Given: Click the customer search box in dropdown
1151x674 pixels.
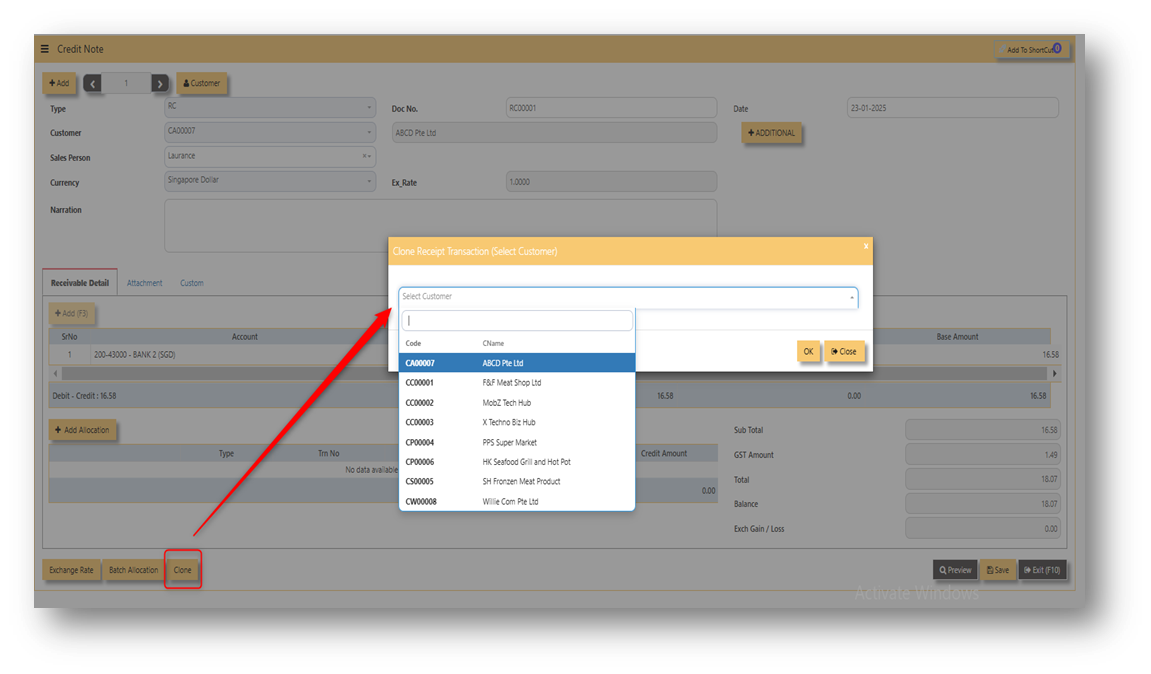Looking at the screenshot, I should pos(517,321).
